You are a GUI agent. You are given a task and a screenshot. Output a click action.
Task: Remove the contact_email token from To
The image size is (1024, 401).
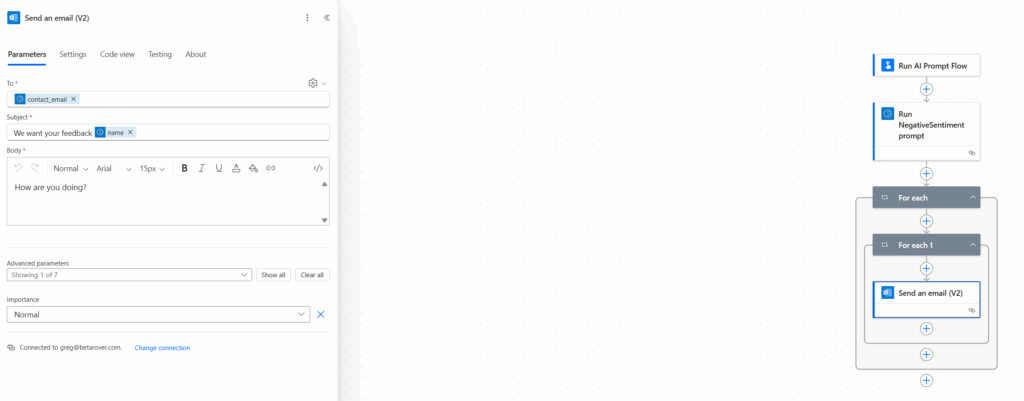[74, 99]
